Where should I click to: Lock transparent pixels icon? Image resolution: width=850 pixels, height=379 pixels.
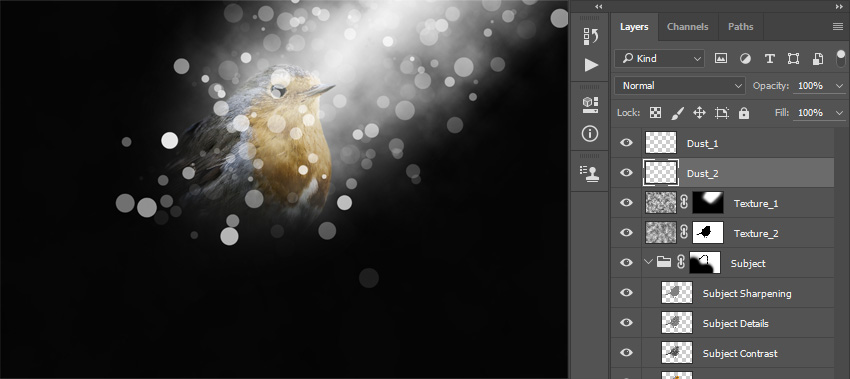coord(655,113)
